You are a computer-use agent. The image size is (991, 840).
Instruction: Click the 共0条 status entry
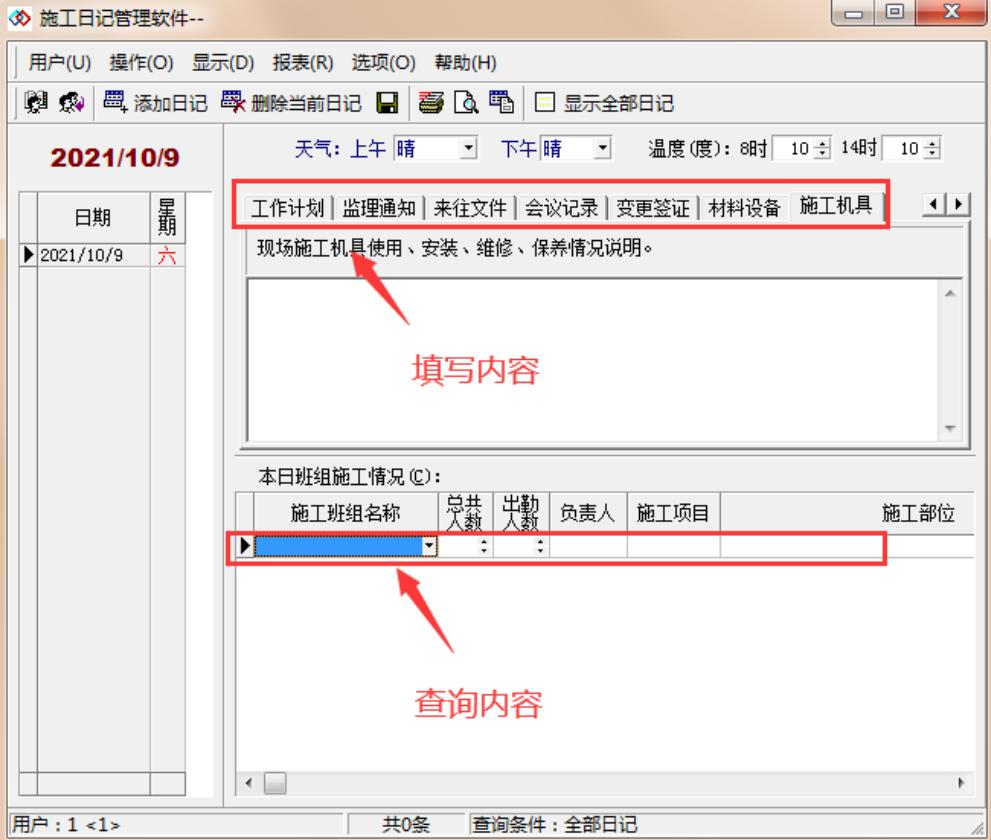406,824
